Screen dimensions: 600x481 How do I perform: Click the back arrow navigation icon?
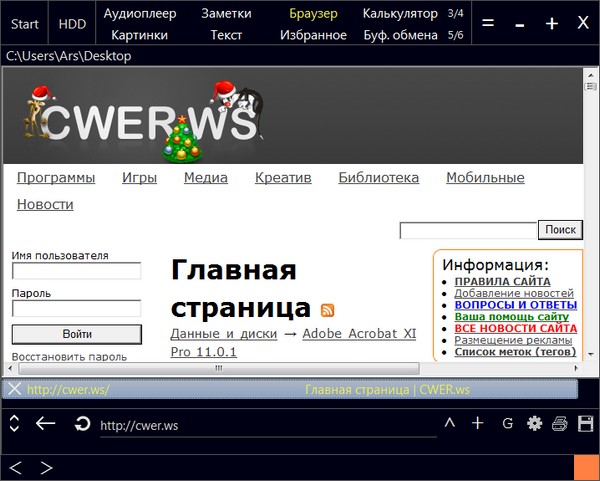point(45,423)
